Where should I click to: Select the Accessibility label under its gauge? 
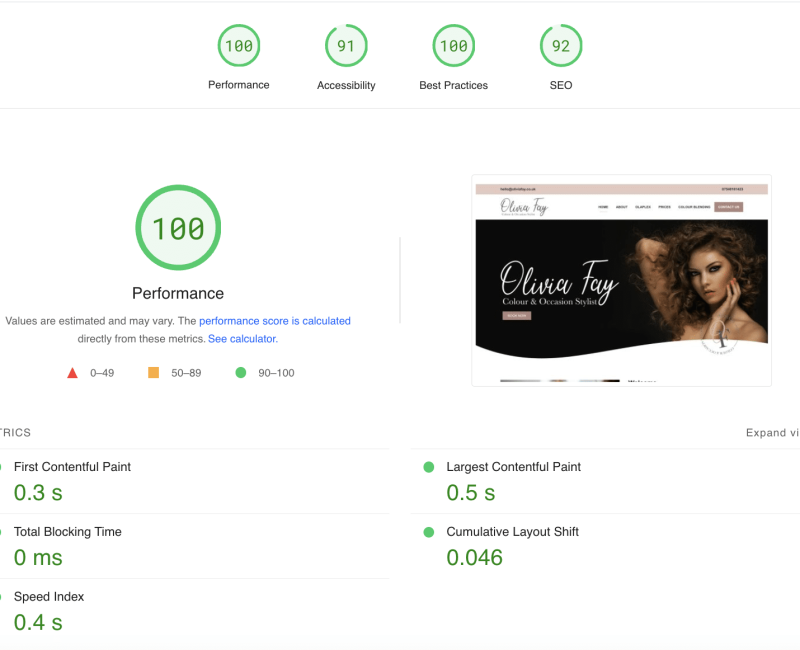pos(346,86)
